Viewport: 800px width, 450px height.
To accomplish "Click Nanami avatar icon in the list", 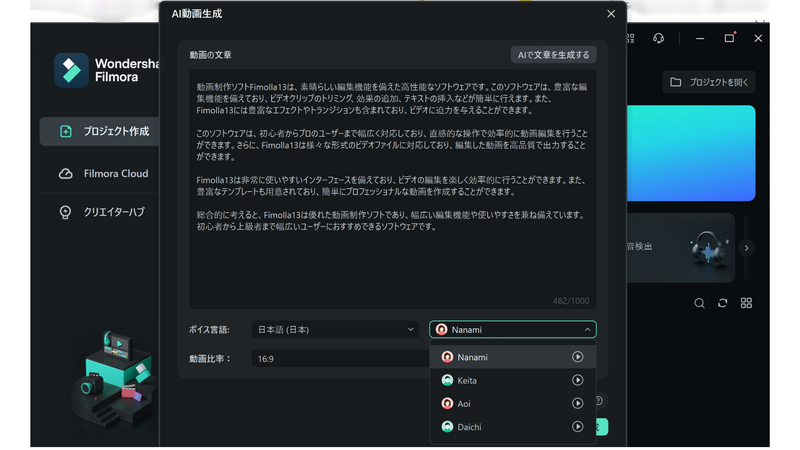I will (x=447, y=357).
